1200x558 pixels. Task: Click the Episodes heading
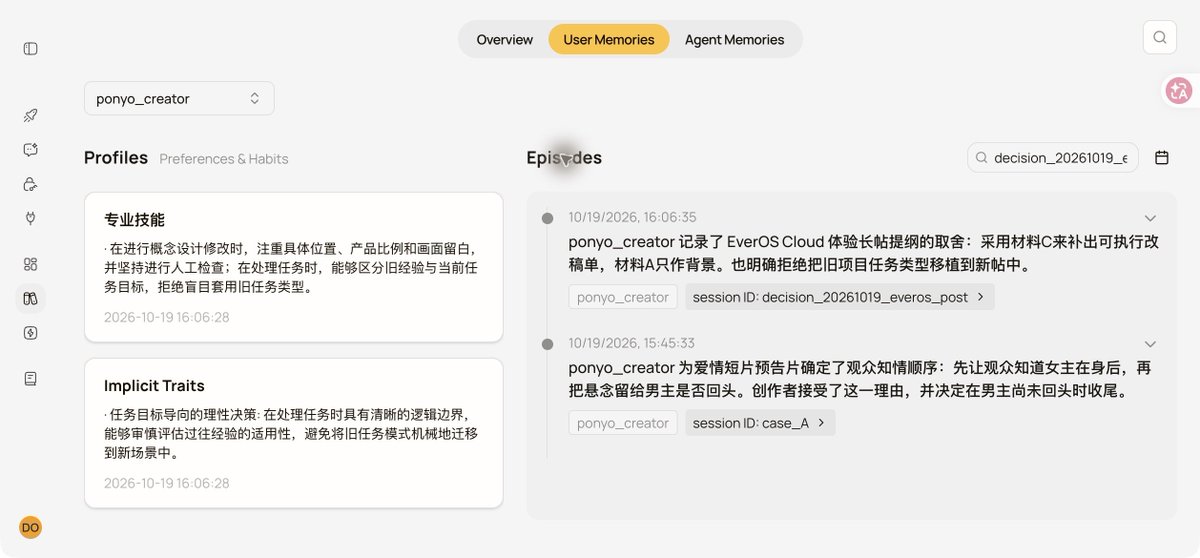click(564, 158)
